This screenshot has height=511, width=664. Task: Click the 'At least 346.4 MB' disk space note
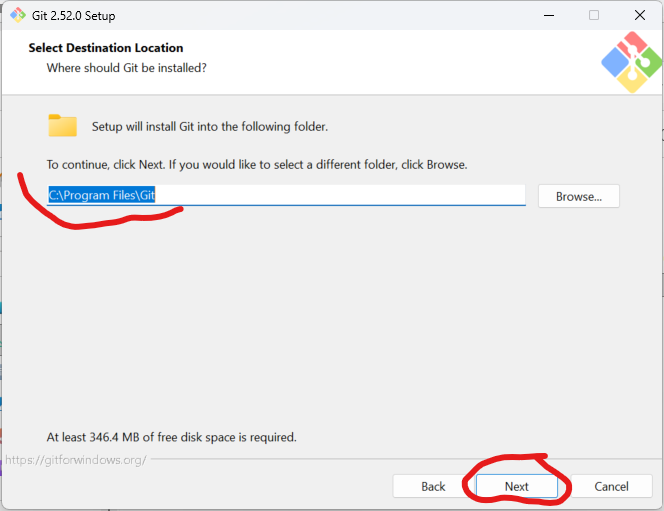pos(172,437)
